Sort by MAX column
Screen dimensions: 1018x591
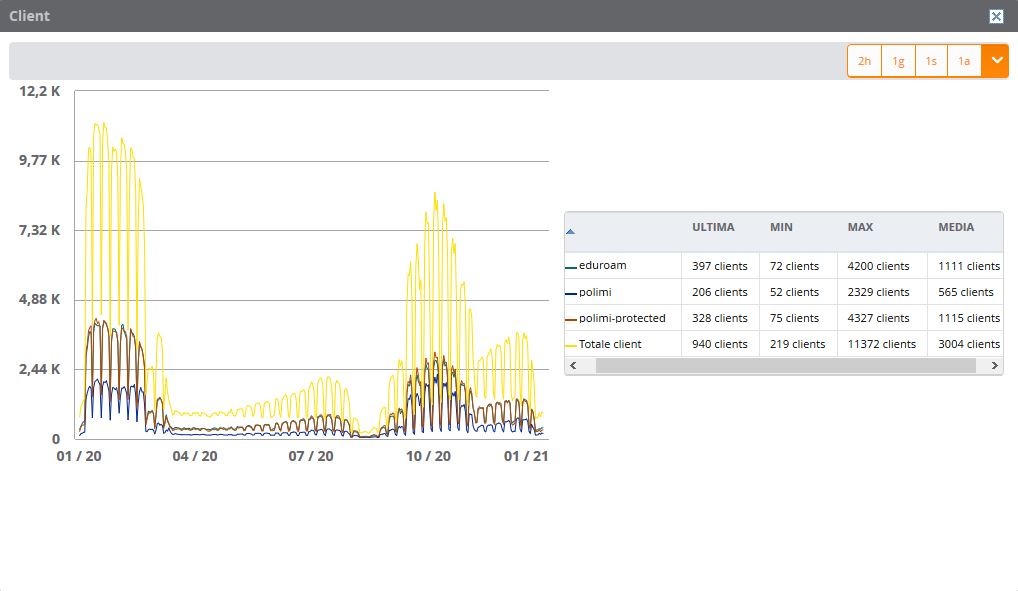(x=860, y=227)
